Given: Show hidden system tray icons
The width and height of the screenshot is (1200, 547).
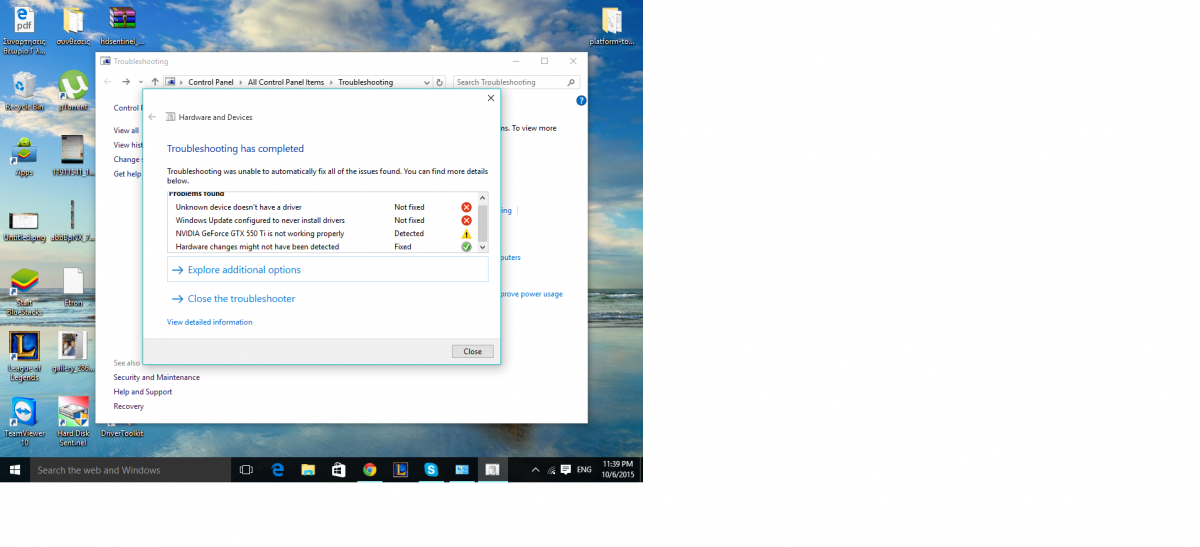Looking at the screenshot, I should pyautogui.click(x=535, y=470).
